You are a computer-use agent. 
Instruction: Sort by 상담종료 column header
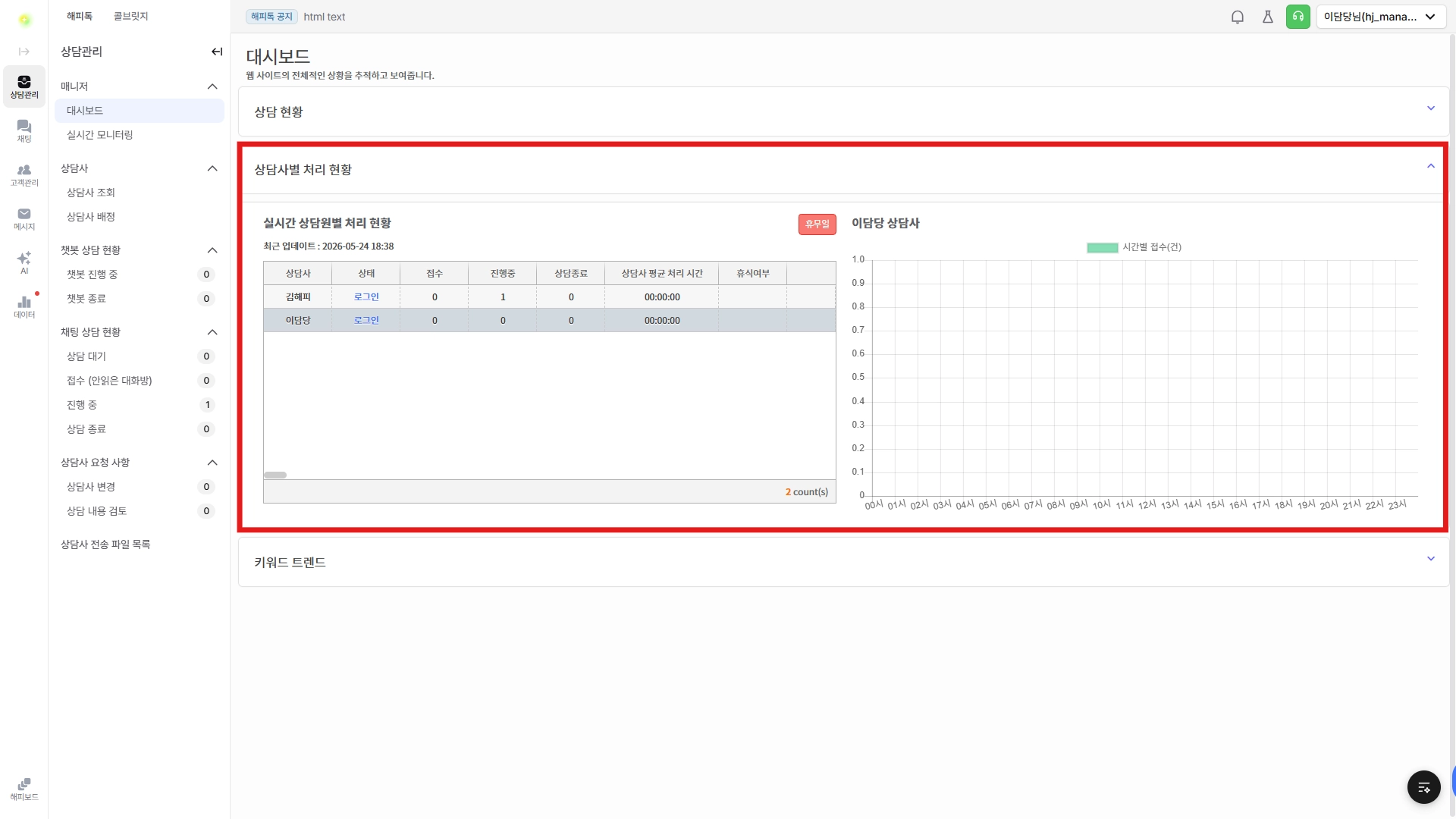point(571,274)
